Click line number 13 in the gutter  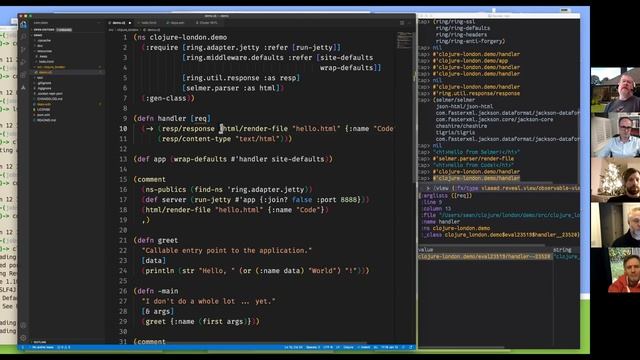[123, 159]
